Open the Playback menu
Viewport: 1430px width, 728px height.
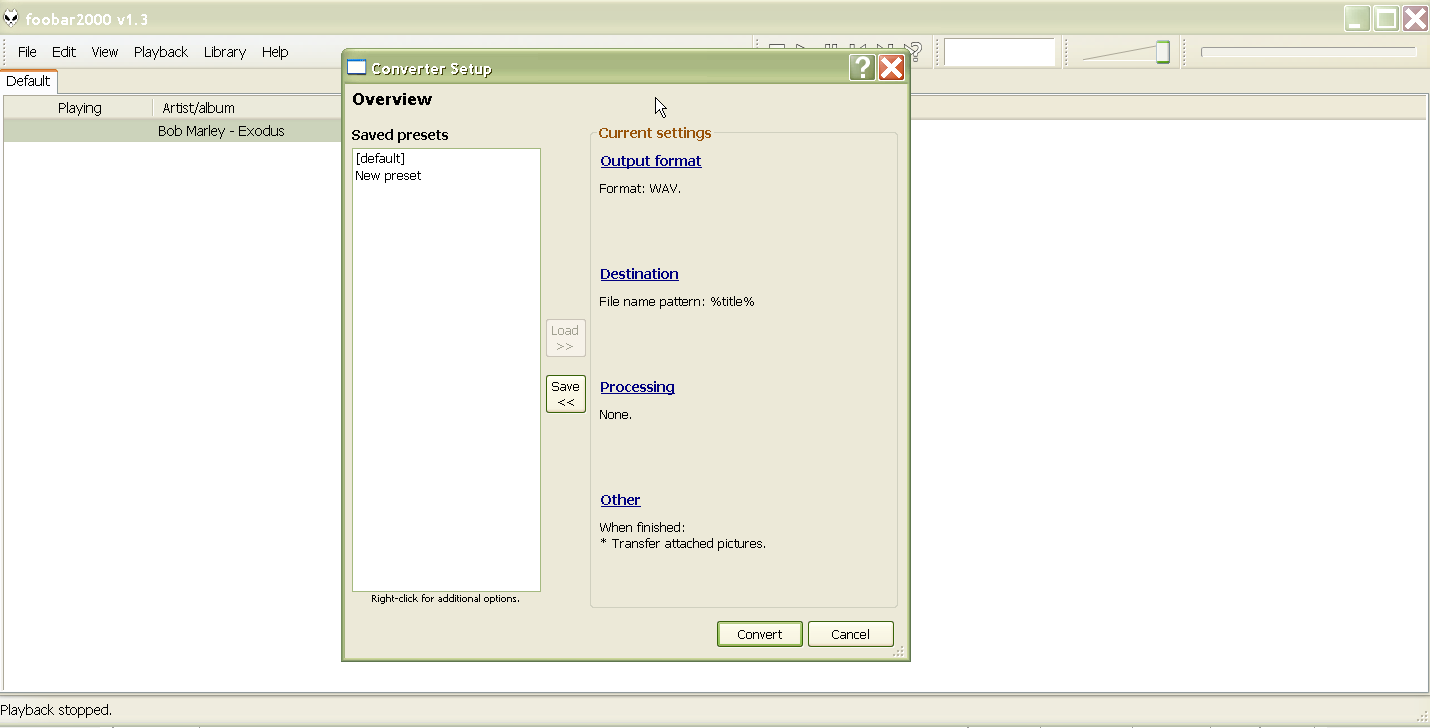[x=161, y=52]
